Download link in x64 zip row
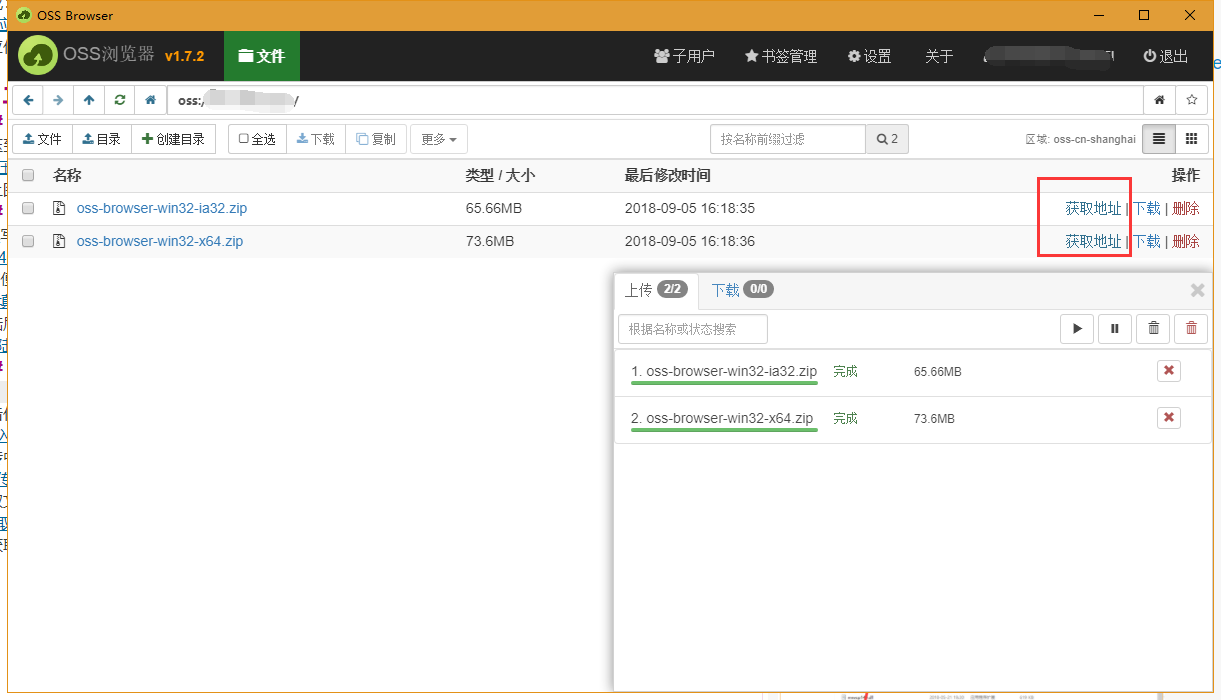 [x=1146, y=241]
